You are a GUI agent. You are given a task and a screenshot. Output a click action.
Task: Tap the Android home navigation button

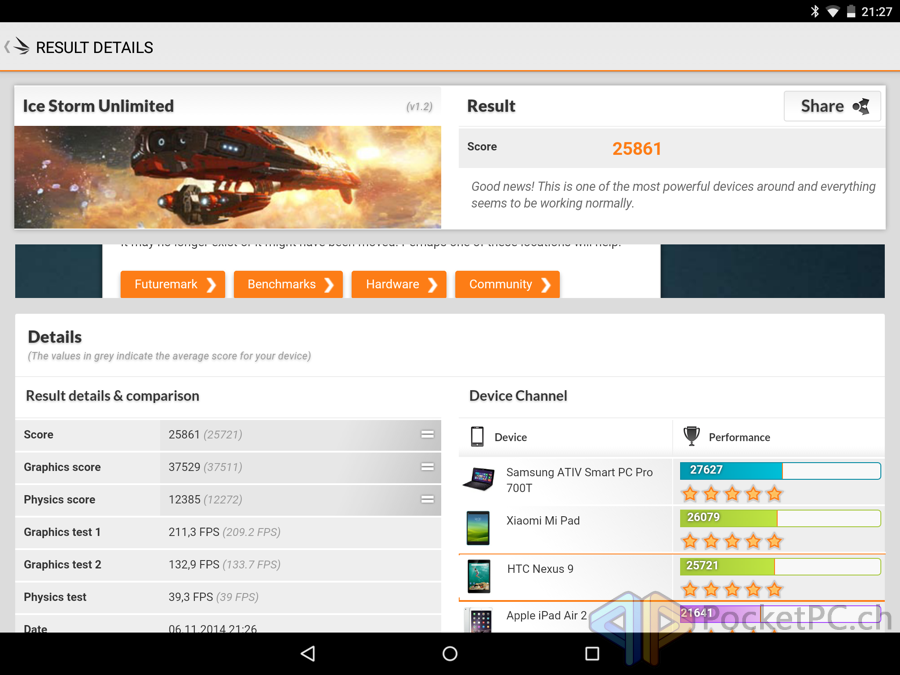(450, 653)
